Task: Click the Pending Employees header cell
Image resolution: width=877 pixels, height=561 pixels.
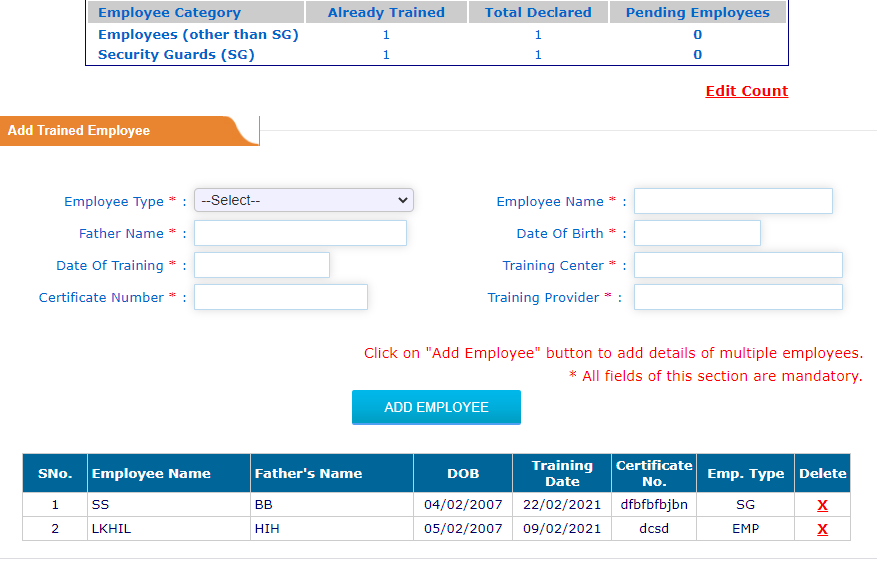Action: pos(697,13)
